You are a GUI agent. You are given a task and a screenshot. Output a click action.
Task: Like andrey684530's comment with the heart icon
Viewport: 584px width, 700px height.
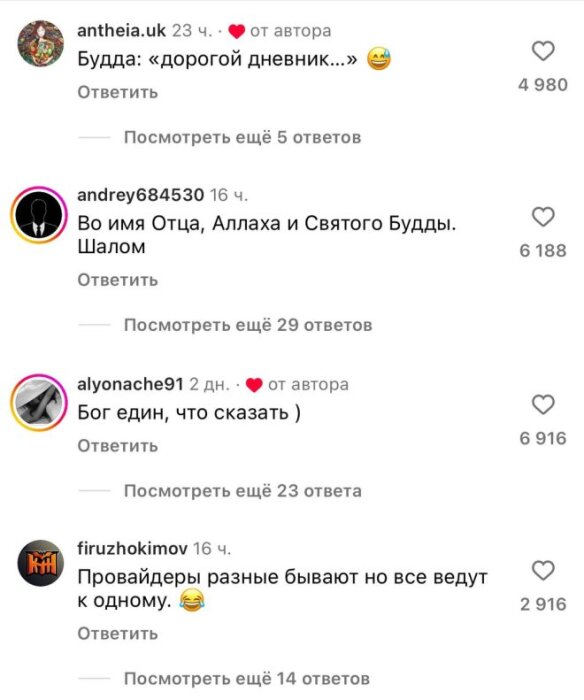click(x=543, y=217)
